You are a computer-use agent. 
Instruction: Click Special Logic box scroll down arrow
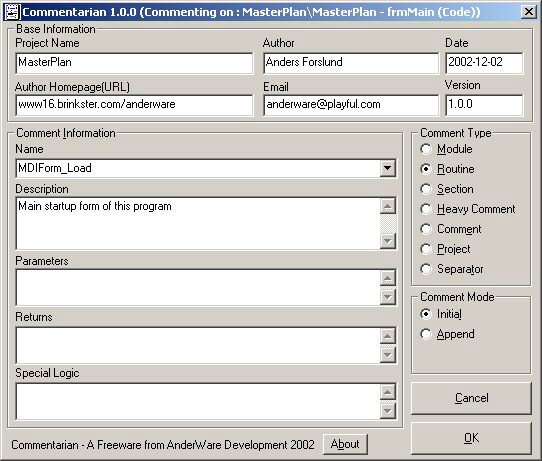point(387,411)
